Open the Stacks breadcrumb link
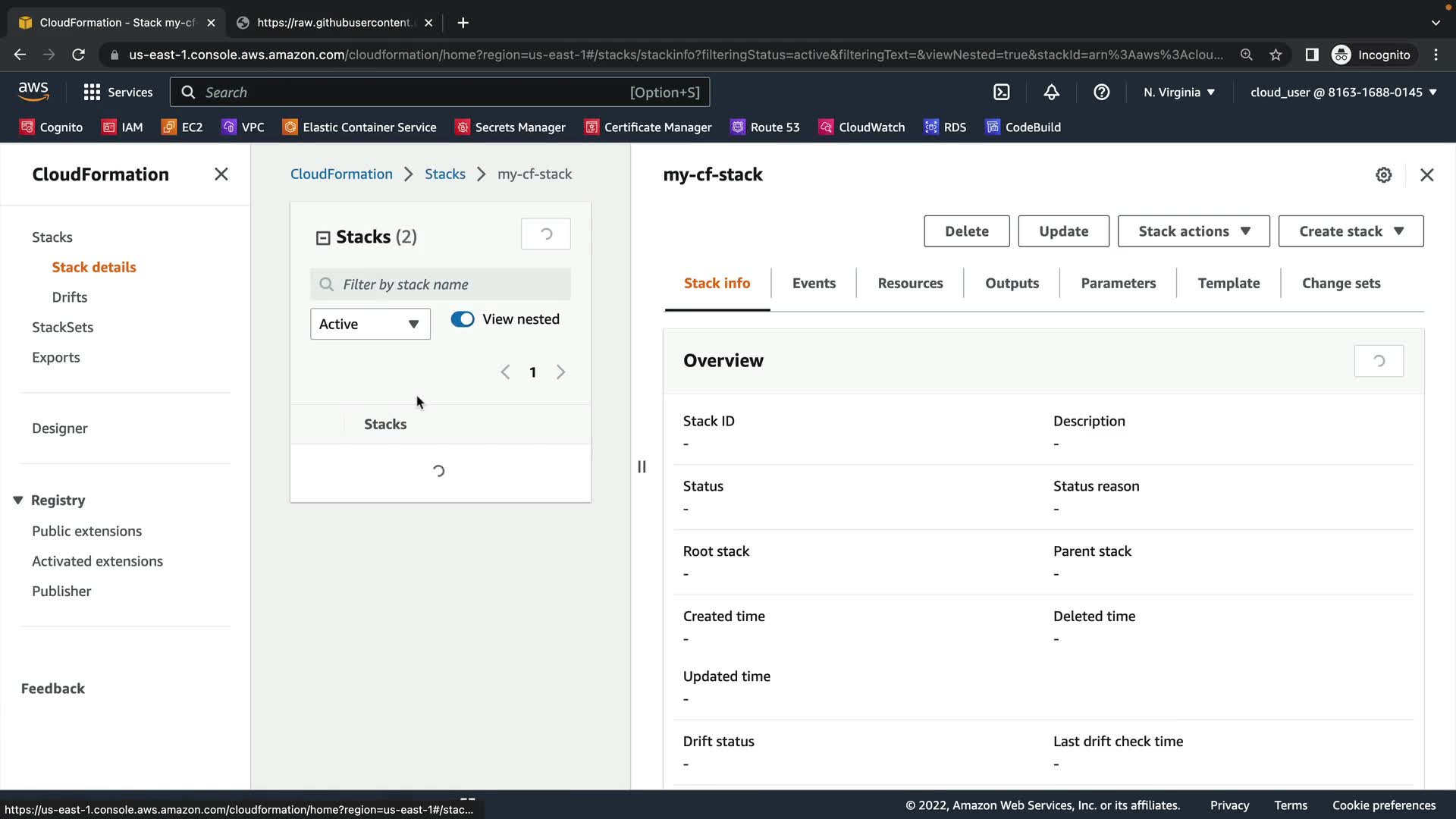Viewport: 1456px width, 819px height. (x=444, y=174)
